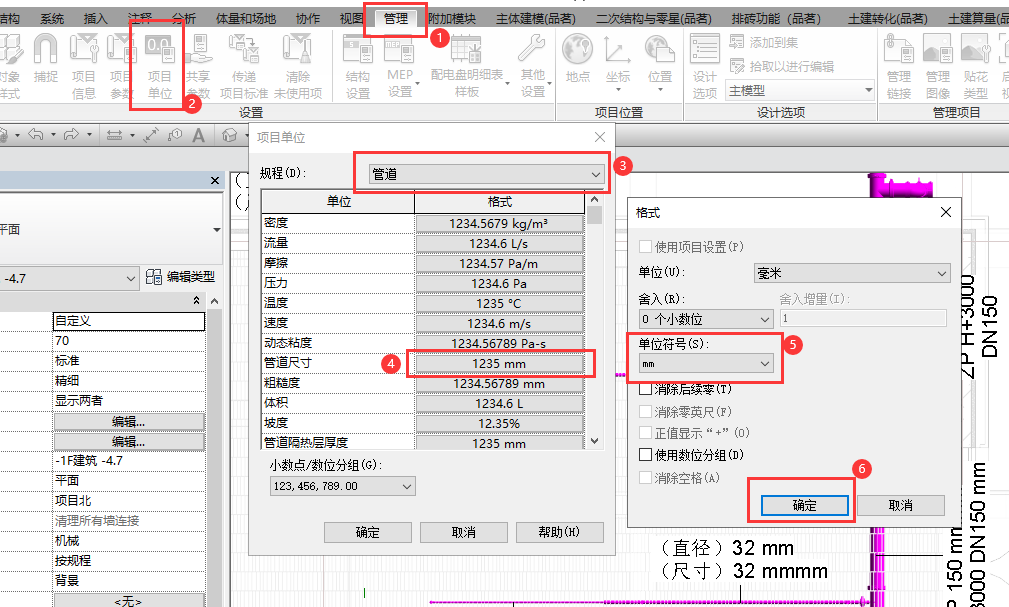Open 其他设置 wrench icon
This screenshot has height=607, width=1009.
click(532, 49)
